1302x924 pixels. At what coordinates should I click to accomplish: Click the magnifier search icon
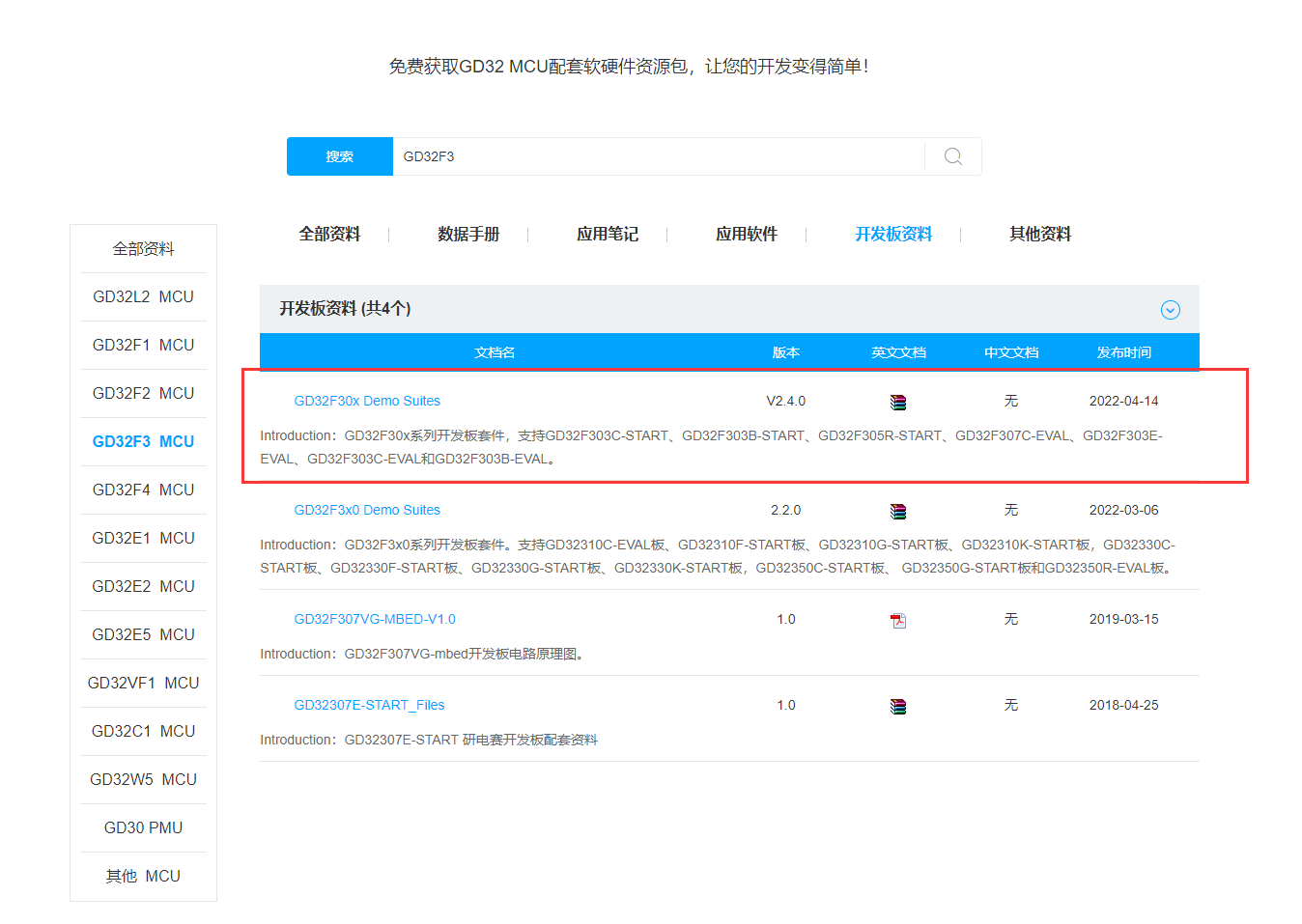[x=953, y=156]
